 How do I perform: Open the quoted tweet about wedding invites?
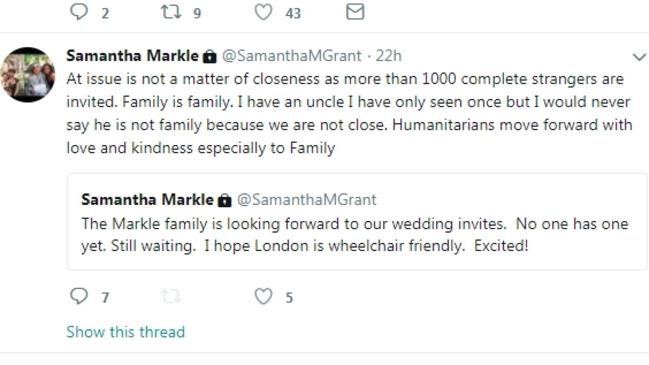pyautogui.click(x=357, y=222)
